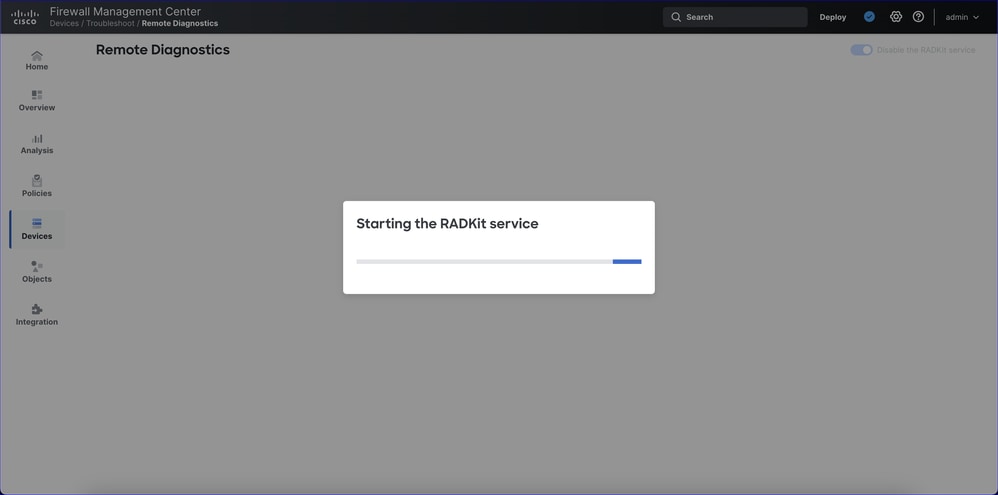Image resolution: width=998 pixels, height=495 pixels.
Task: Click Remote Diagnostics in the breadcrumb
Action: pos(179,24)
